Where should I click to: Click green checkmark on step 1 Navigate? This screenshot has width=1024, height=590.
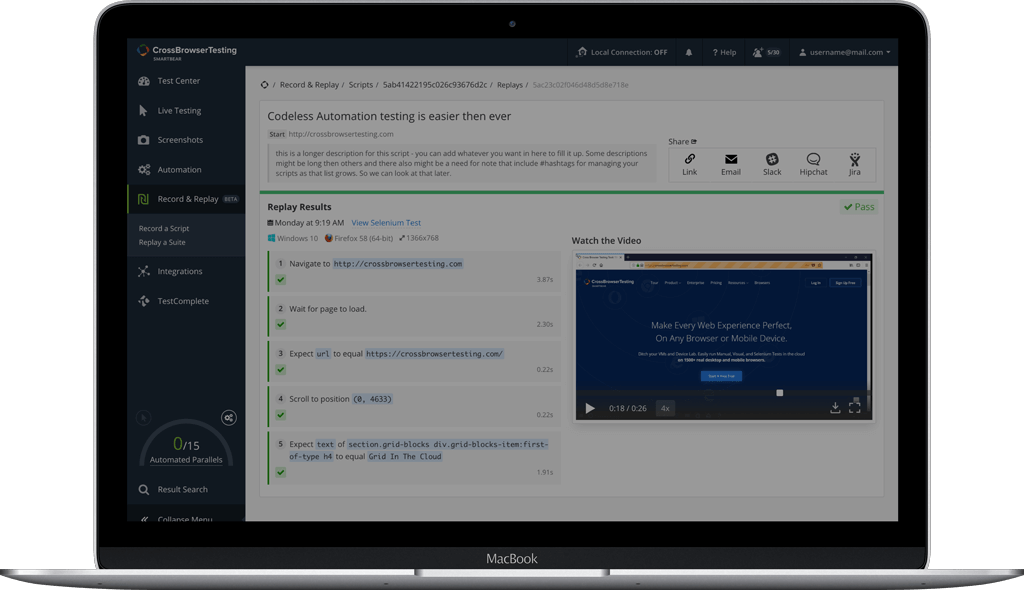point(281,280)
